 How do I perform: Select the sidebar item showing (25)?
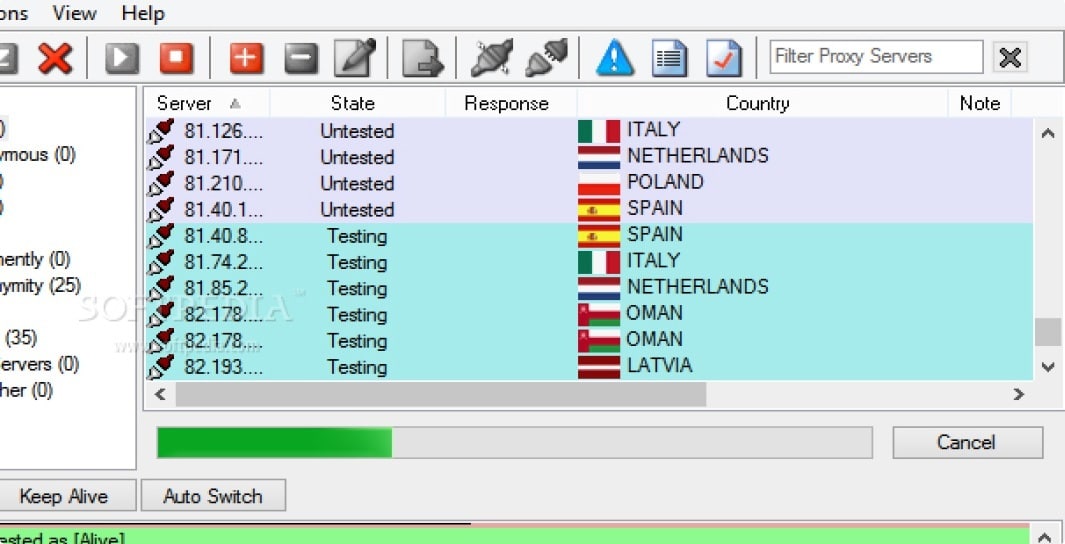[x=41, y=285]
